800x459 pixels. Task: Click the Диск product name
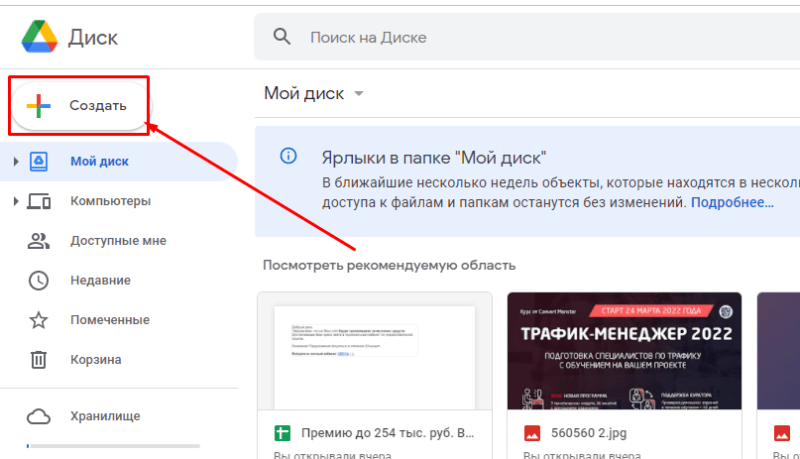(x=93, y=38)
